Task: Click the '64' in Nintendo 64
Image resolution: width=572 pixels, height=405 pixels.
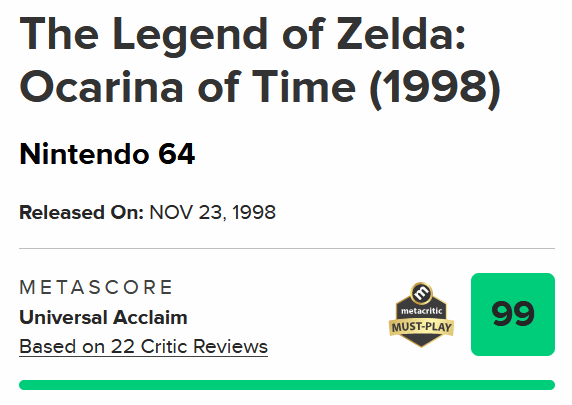Action: click(x=177, y=154)
